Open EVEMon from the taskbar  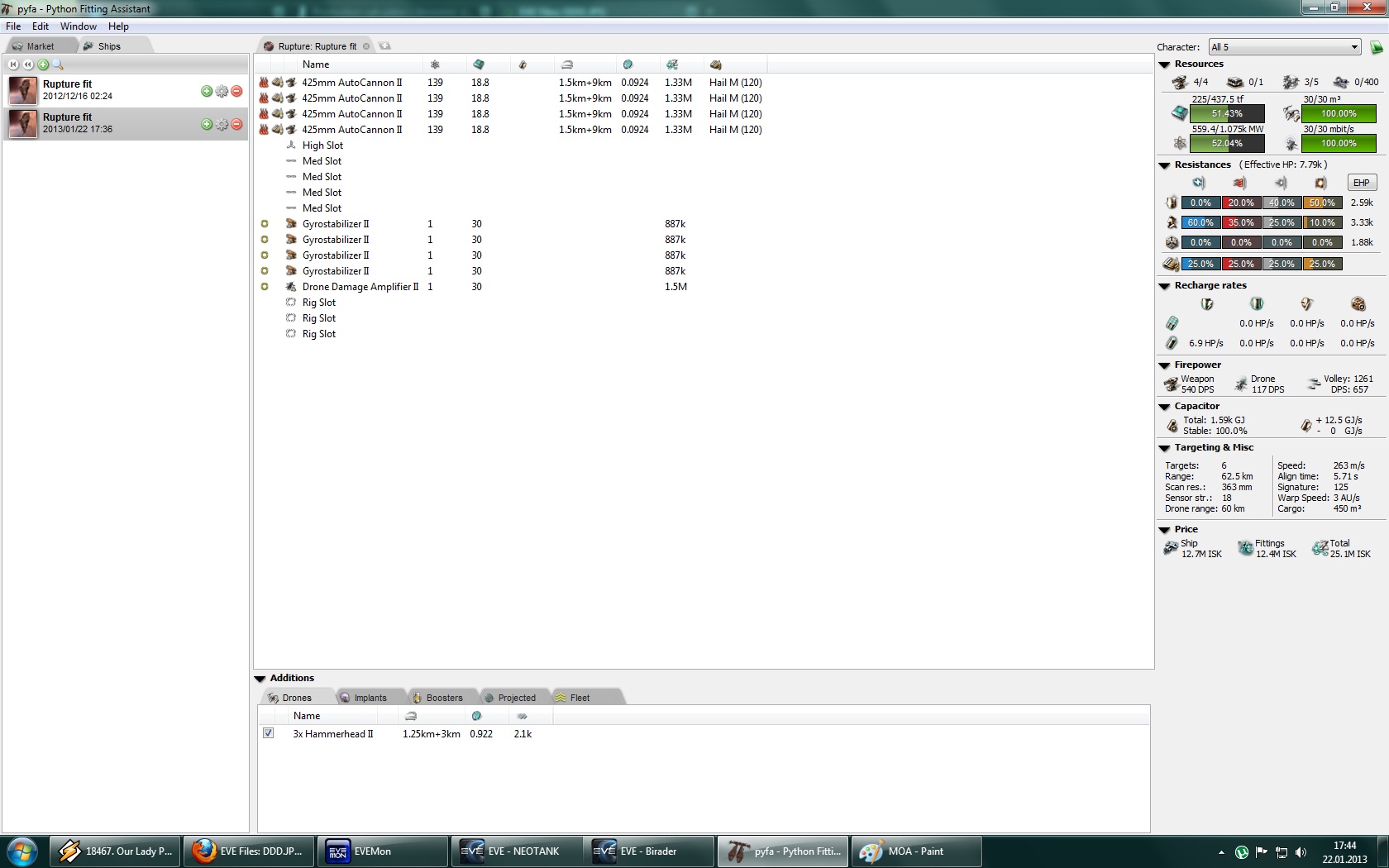(381, 851)
